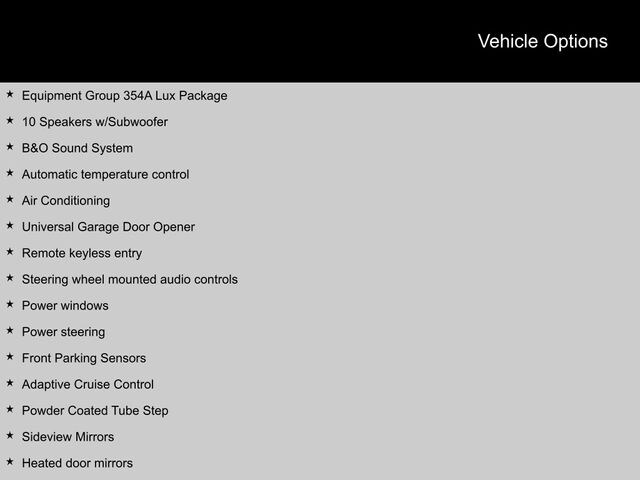Click the star bullet next to B&O Sound System
This screenshot has height=480, width=640.
(x=9, y=147)
